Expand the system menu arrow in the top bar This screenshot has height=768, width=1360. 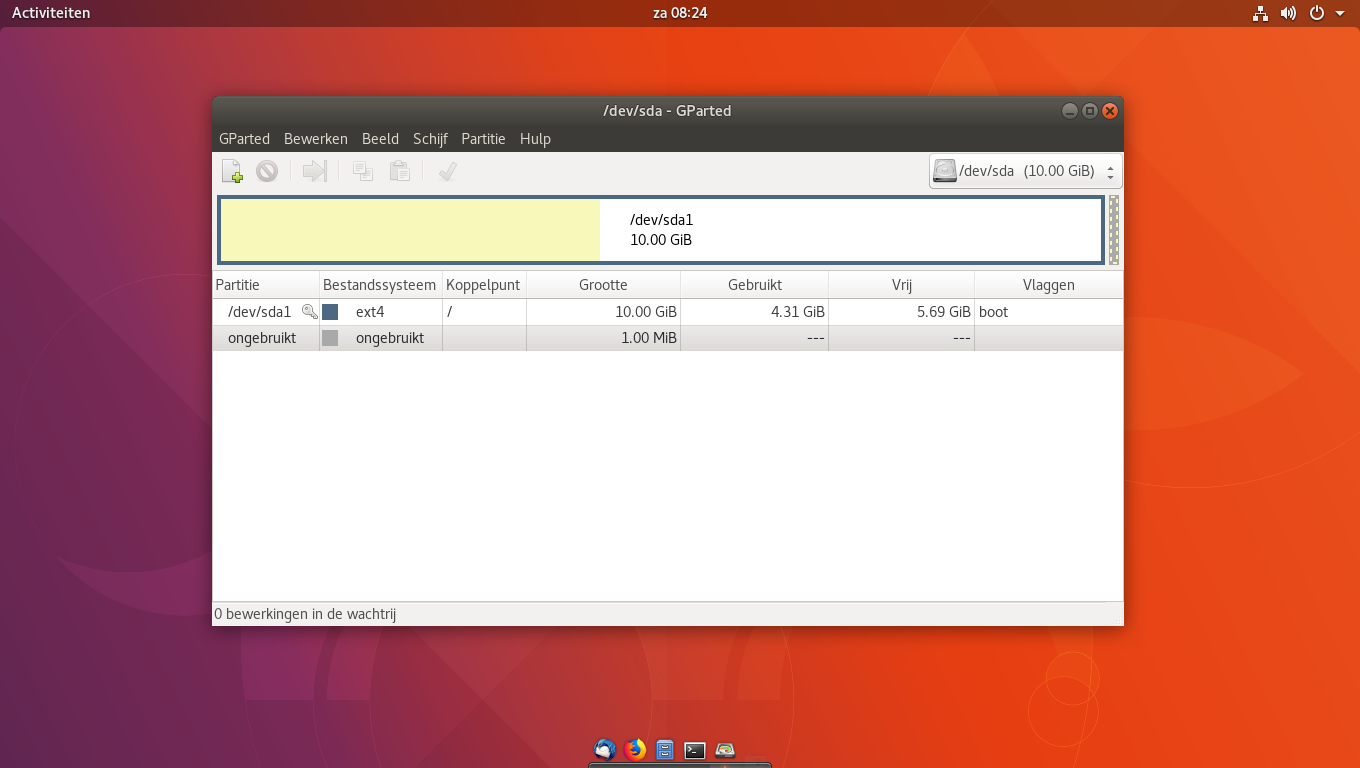(x=1340, y=13)
